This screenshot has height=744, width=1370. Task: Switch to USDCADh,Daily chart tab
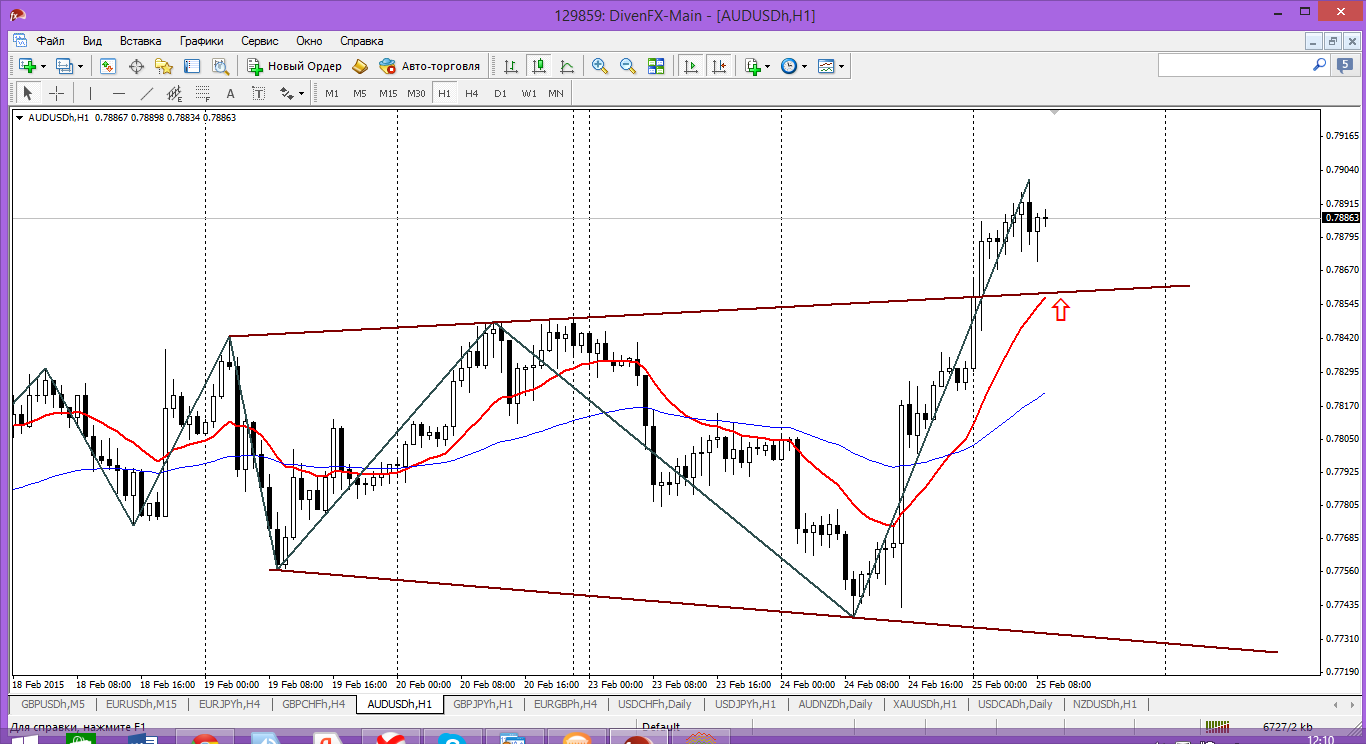pos(1014,704)
